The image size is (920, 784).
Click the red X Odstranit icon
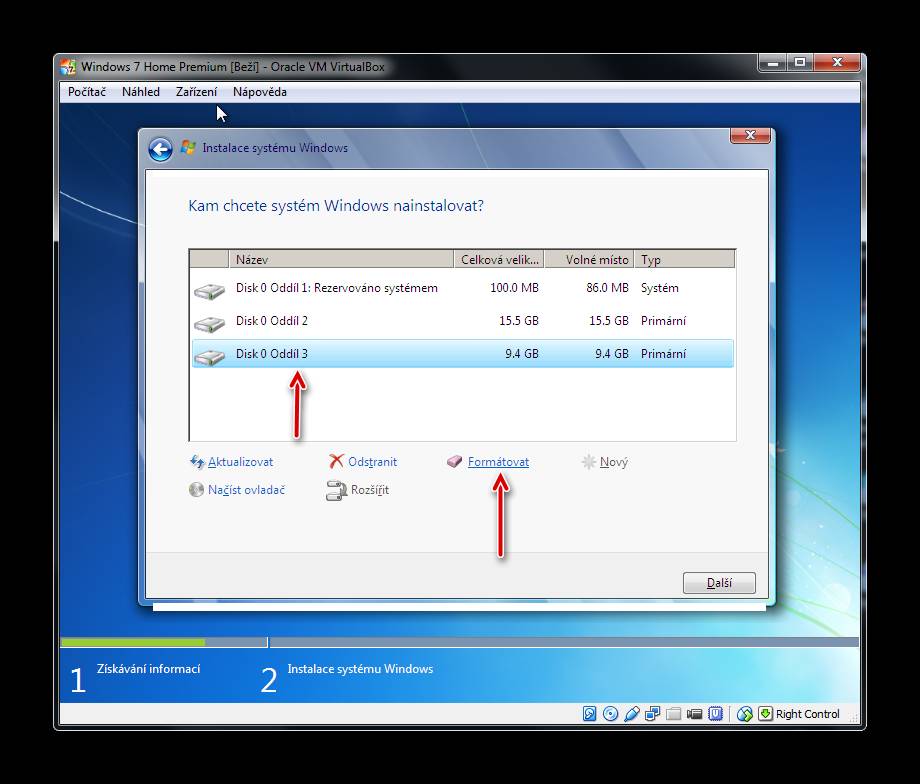click(336, 461)
